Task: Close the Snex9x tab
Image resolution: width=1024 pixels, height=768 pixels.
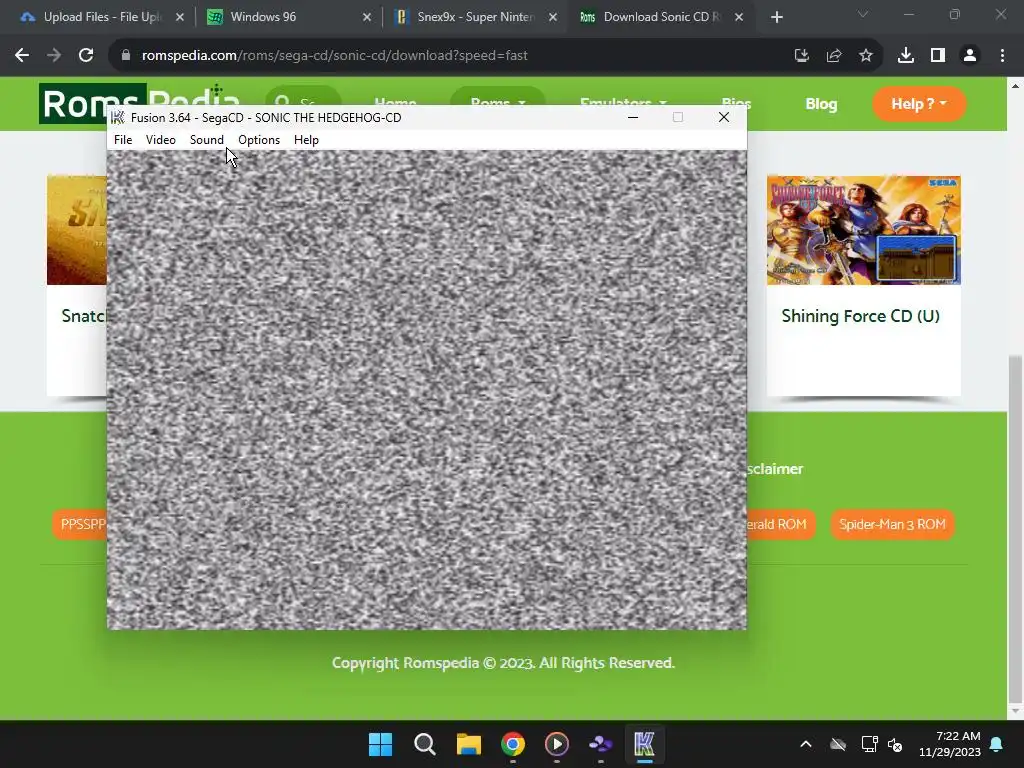Action: (x=552, y=18)
